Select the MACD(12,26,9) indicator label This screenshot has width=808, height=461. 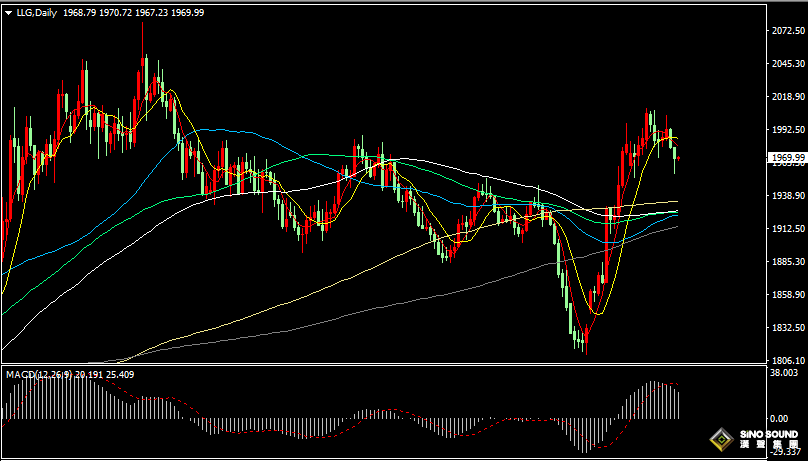38,374
